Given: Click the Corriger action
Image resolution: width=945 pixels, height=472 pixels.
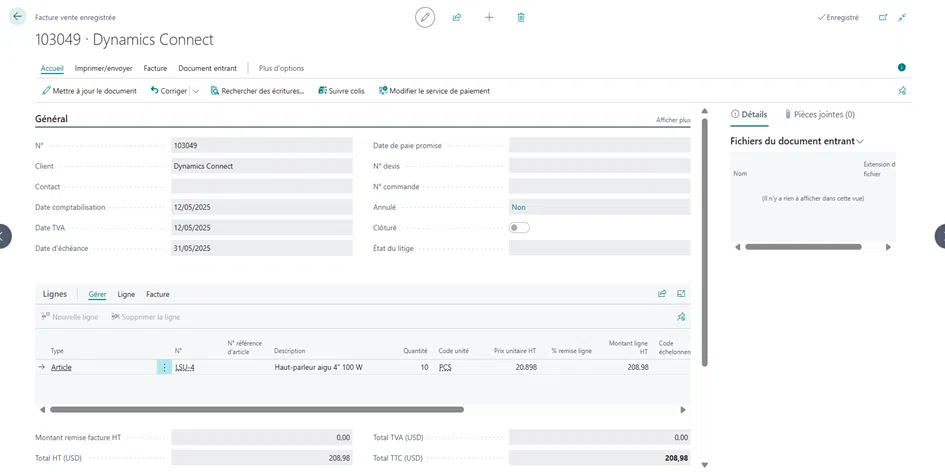Looking at the screenshot, I should (169, 91).
